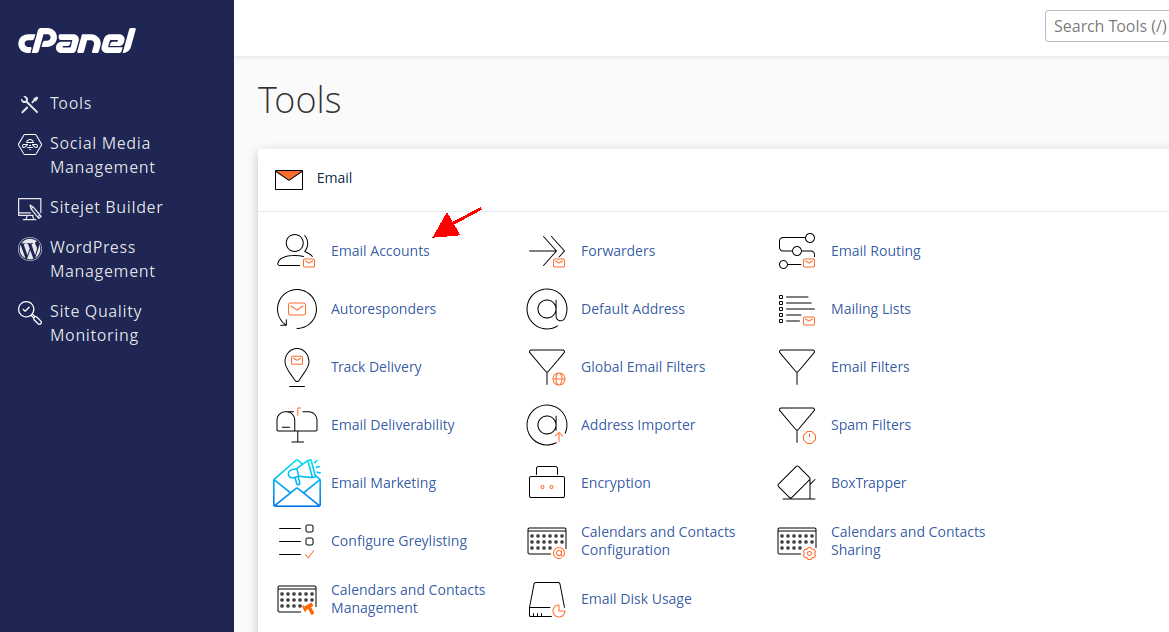Click the Email Accounts person icon
This screenshot has width=1169, height=632.
tap(296, 251)
